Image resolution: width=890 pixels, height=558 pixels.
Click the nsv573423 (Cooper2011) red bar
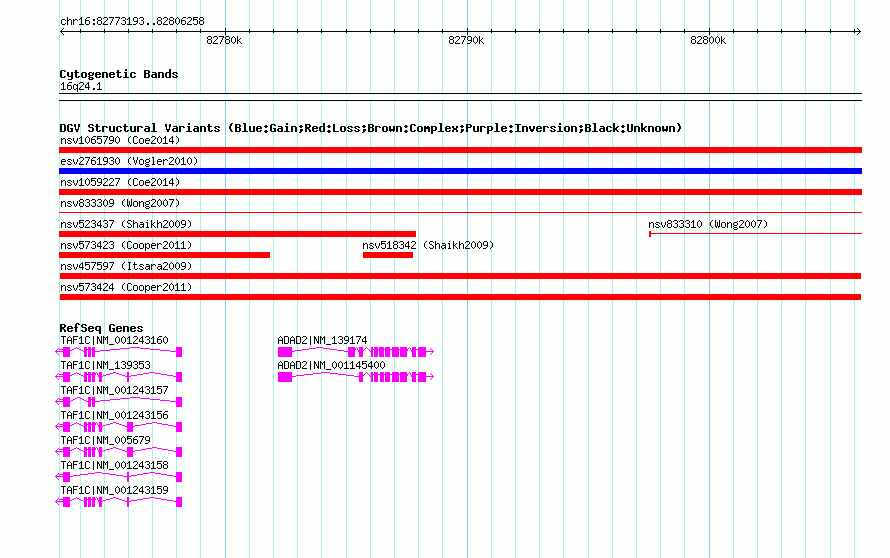165,255
